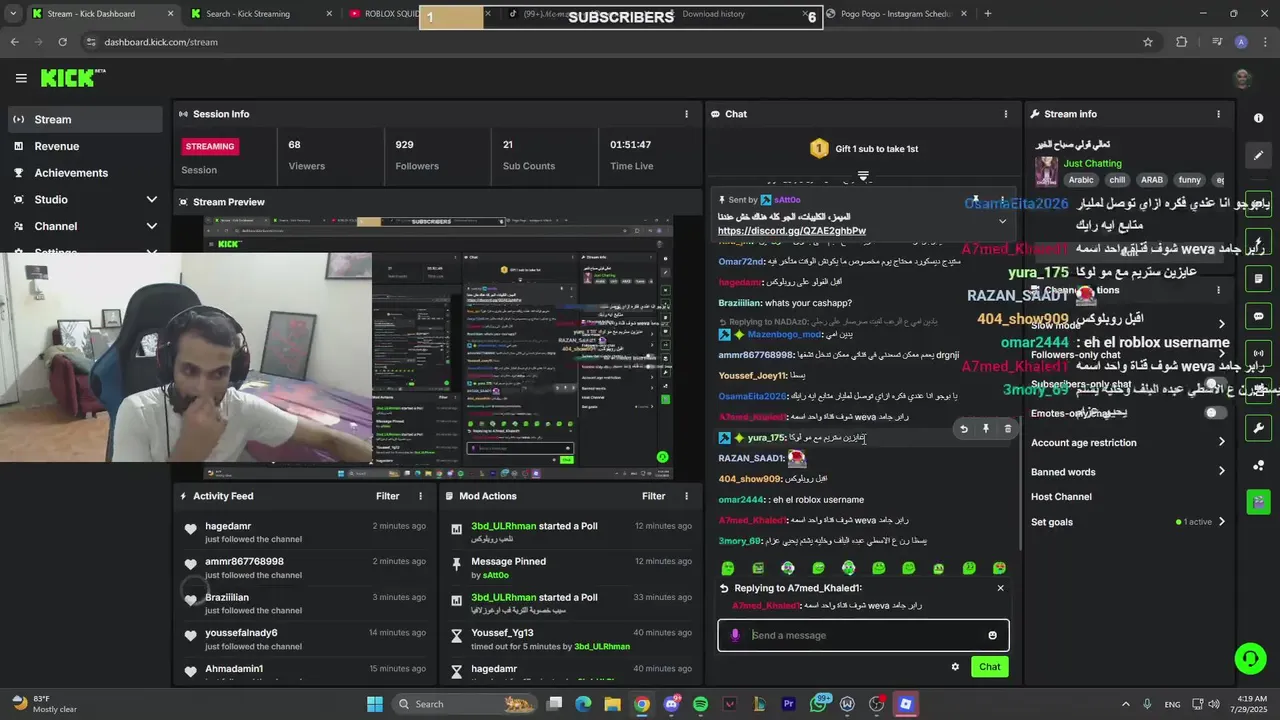Open Premiere Pro from the taskbar

coord(788,704)
